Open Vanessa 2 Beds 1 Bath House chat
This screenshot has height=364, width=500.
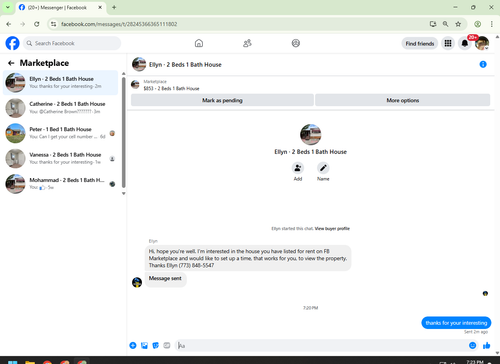point(60,159)
